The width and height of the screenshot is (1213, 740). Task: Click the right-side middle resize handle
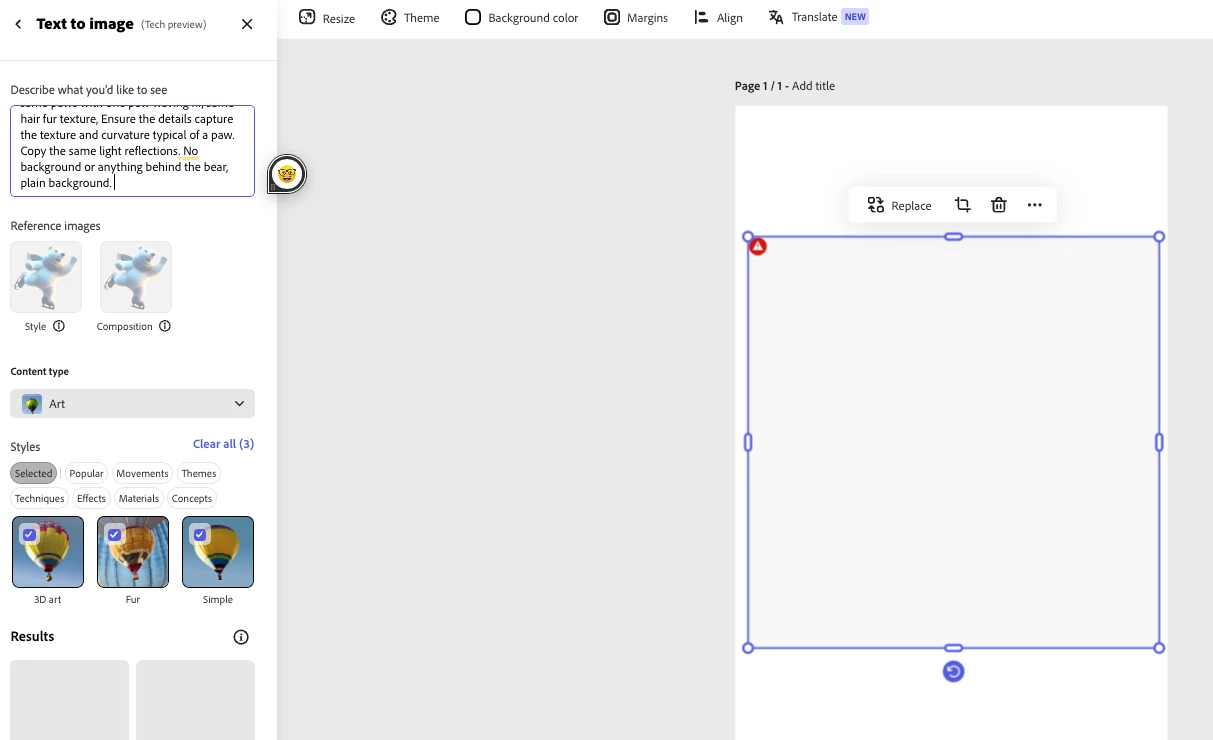[x=1159, y=442]
